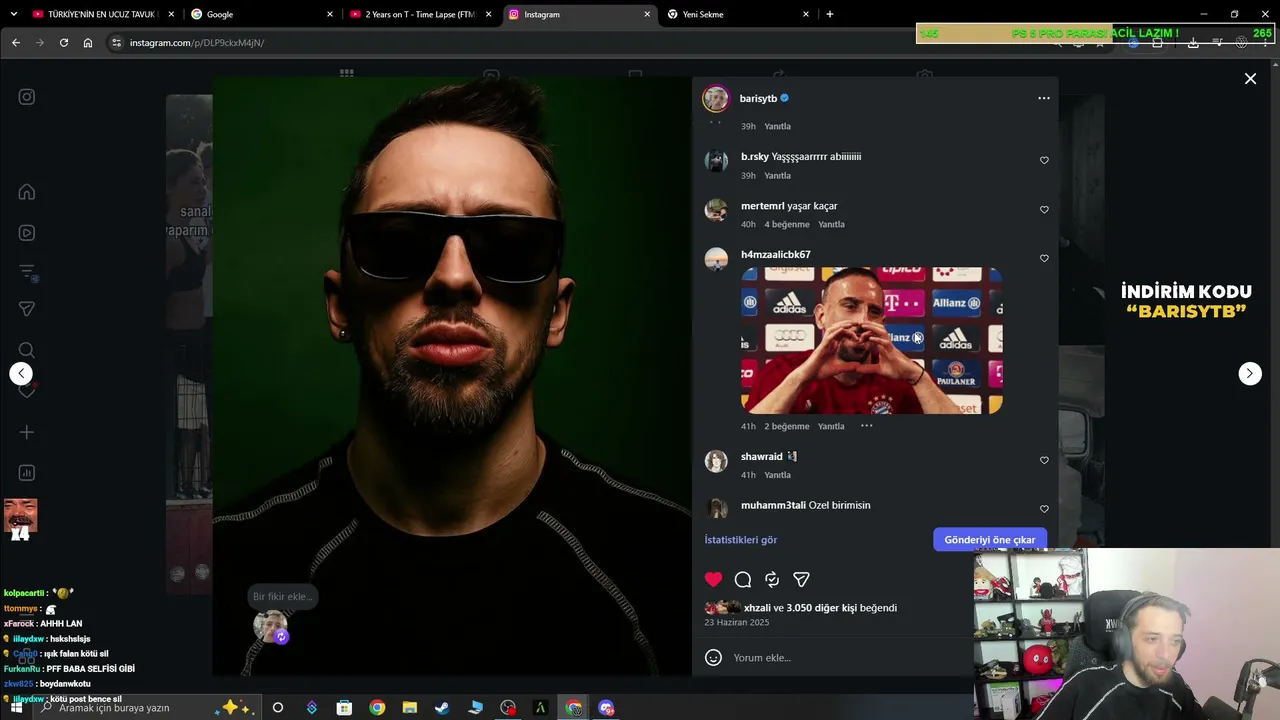Close the Google browser tab
This screenshot has width=1280, height=720.
[x=330, y=14]
